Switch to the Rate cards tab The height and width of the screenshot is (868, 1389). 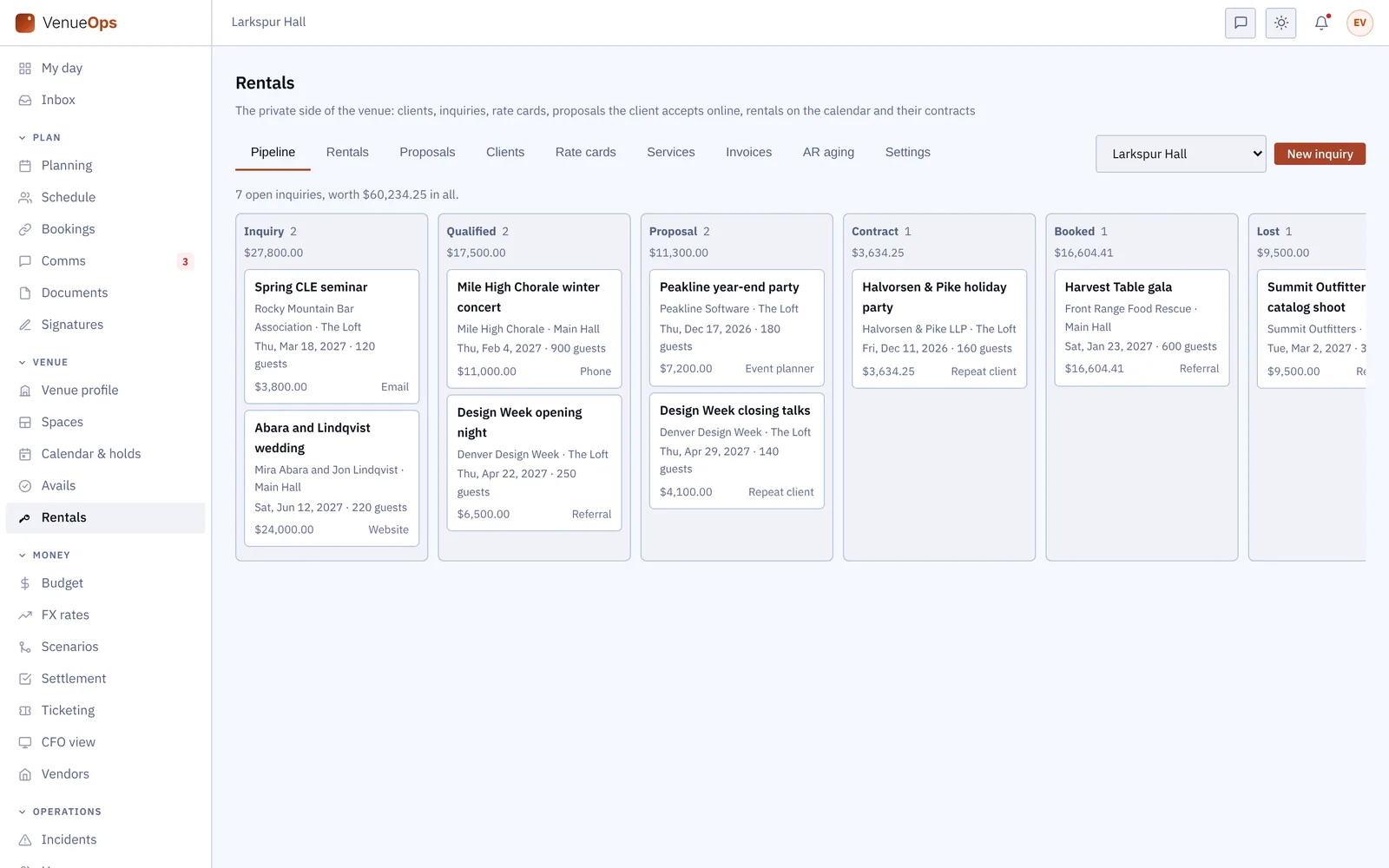(585, 152)
